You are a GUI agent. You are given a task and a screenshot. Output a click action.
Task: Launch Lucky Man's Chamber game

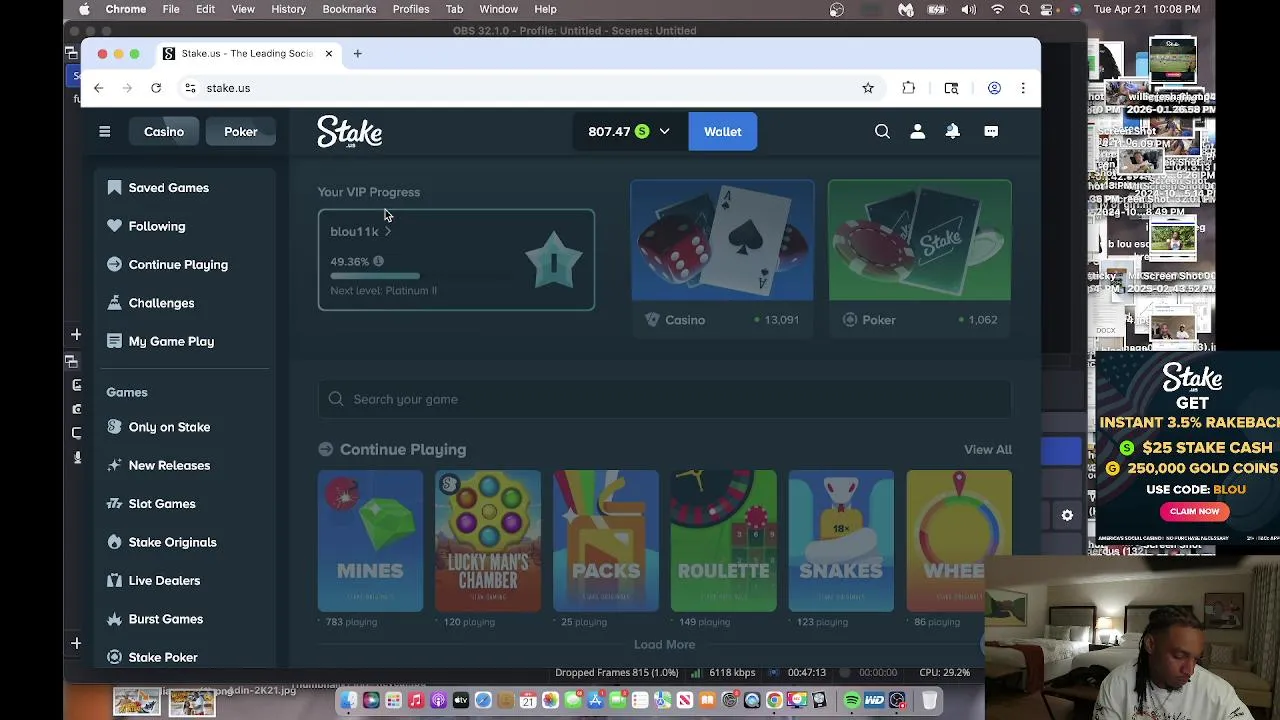point(488,541)
